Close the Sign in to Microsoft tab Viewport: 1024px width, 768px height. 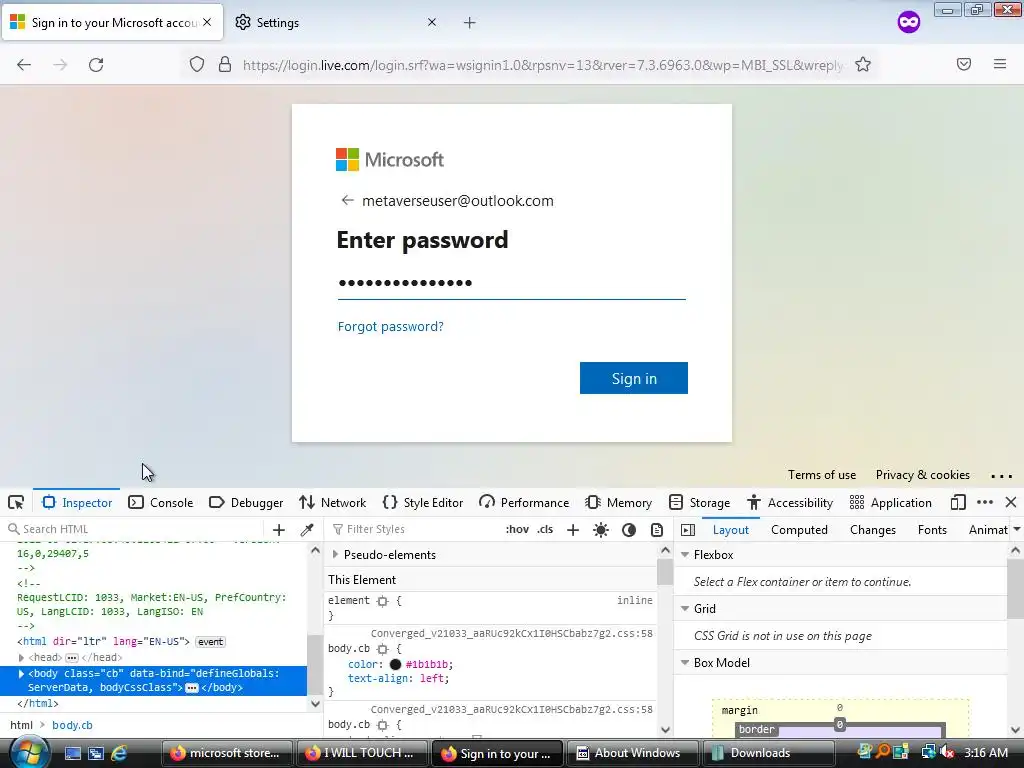click(x=207, y=22)
